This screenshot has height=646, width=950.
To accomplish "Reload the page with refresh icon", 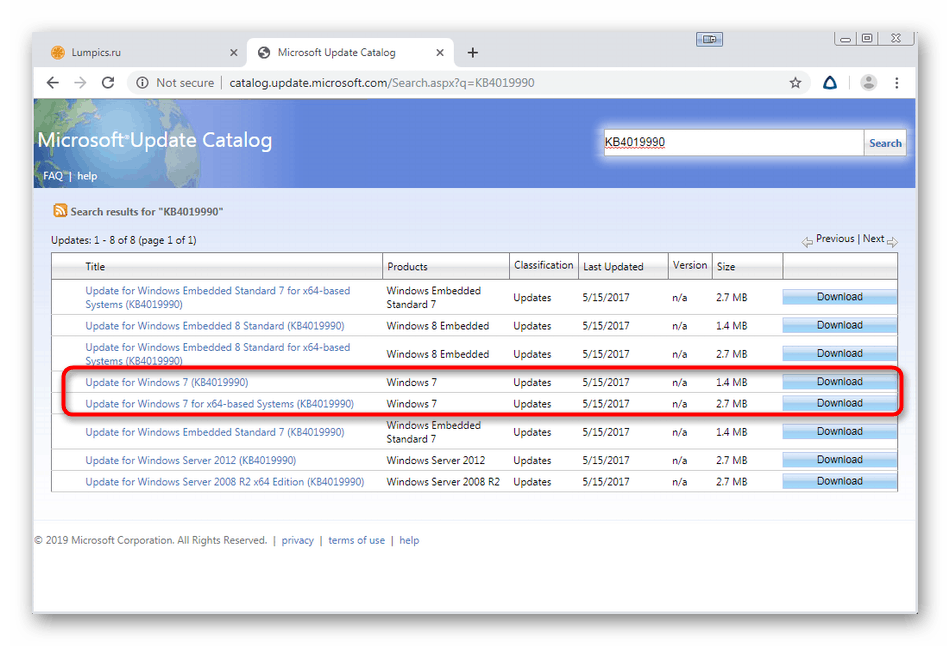I will [108, 83].
